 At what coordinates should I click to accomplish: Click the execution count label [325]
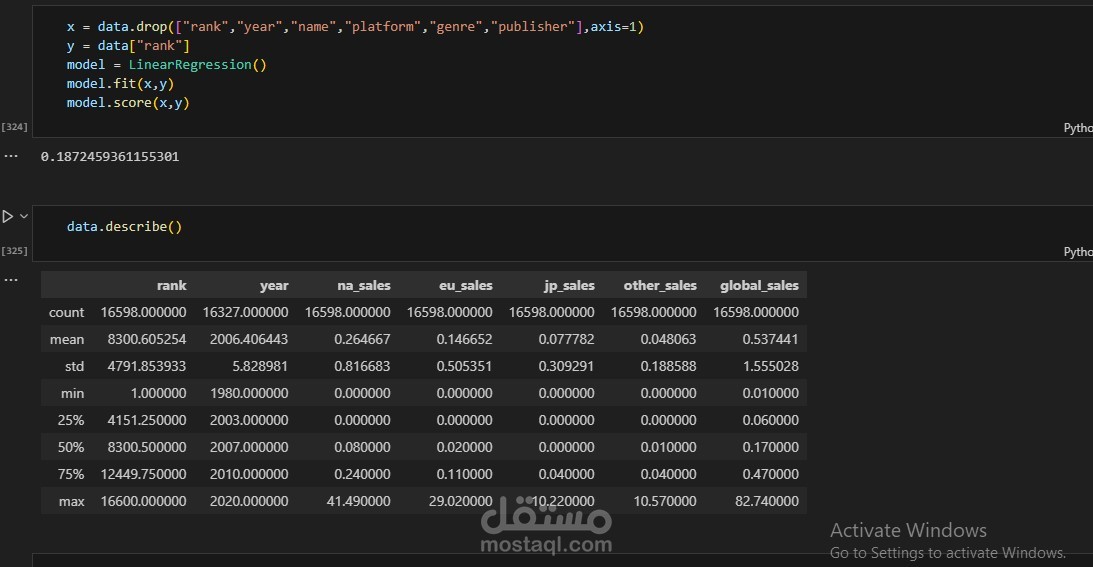click(15, 251)
